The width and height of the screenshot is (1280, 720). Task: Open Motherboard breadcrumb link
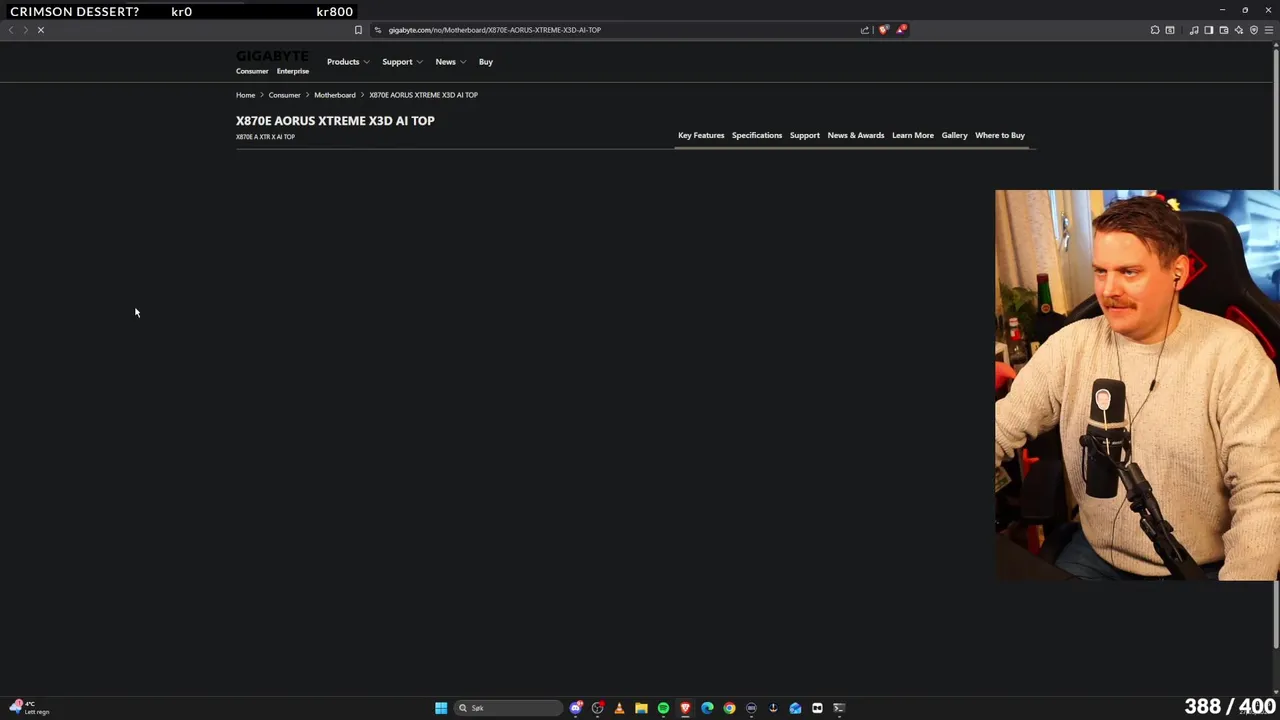coord(335,95)
